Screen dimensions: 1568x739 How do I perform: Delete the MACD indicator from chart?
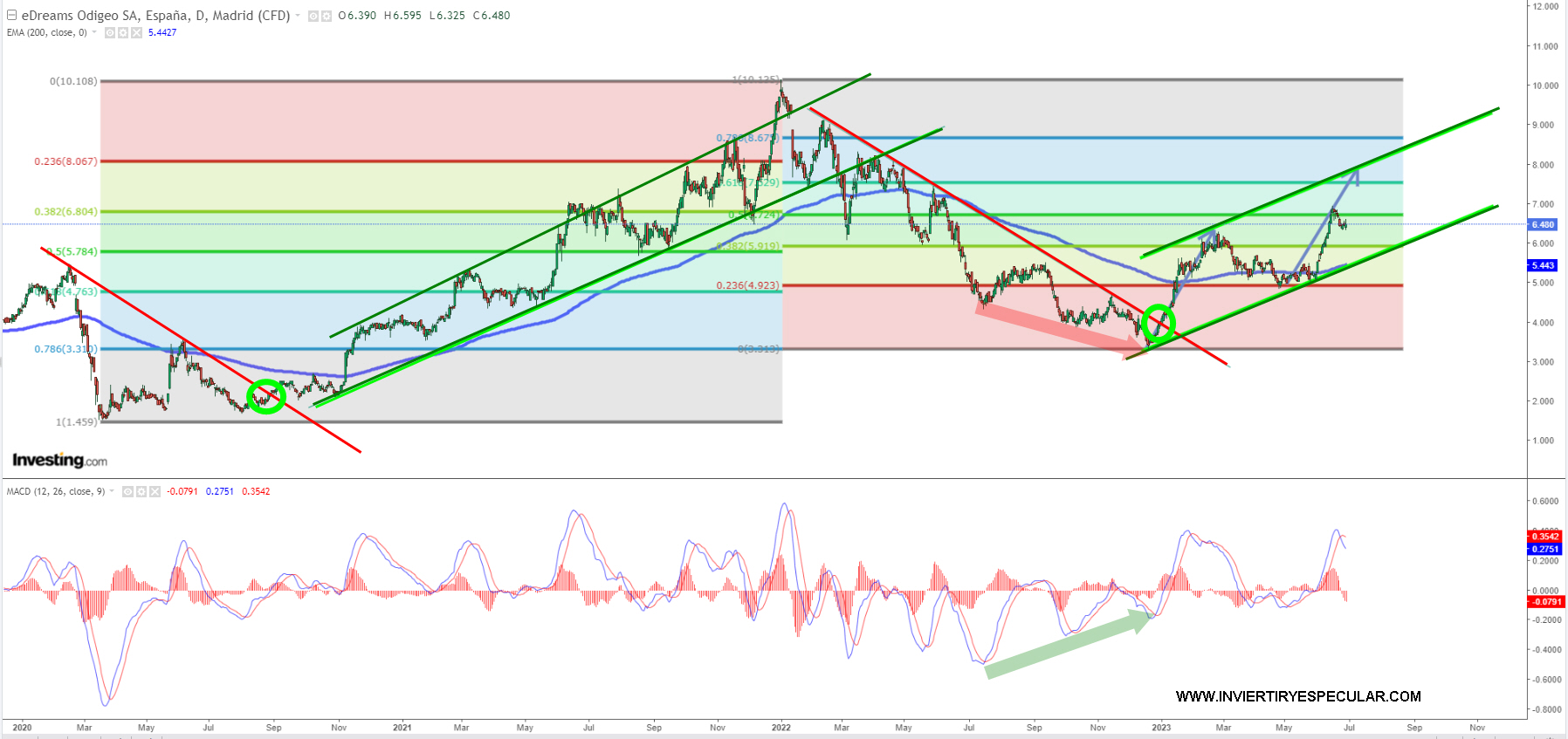tap(155, 492)
